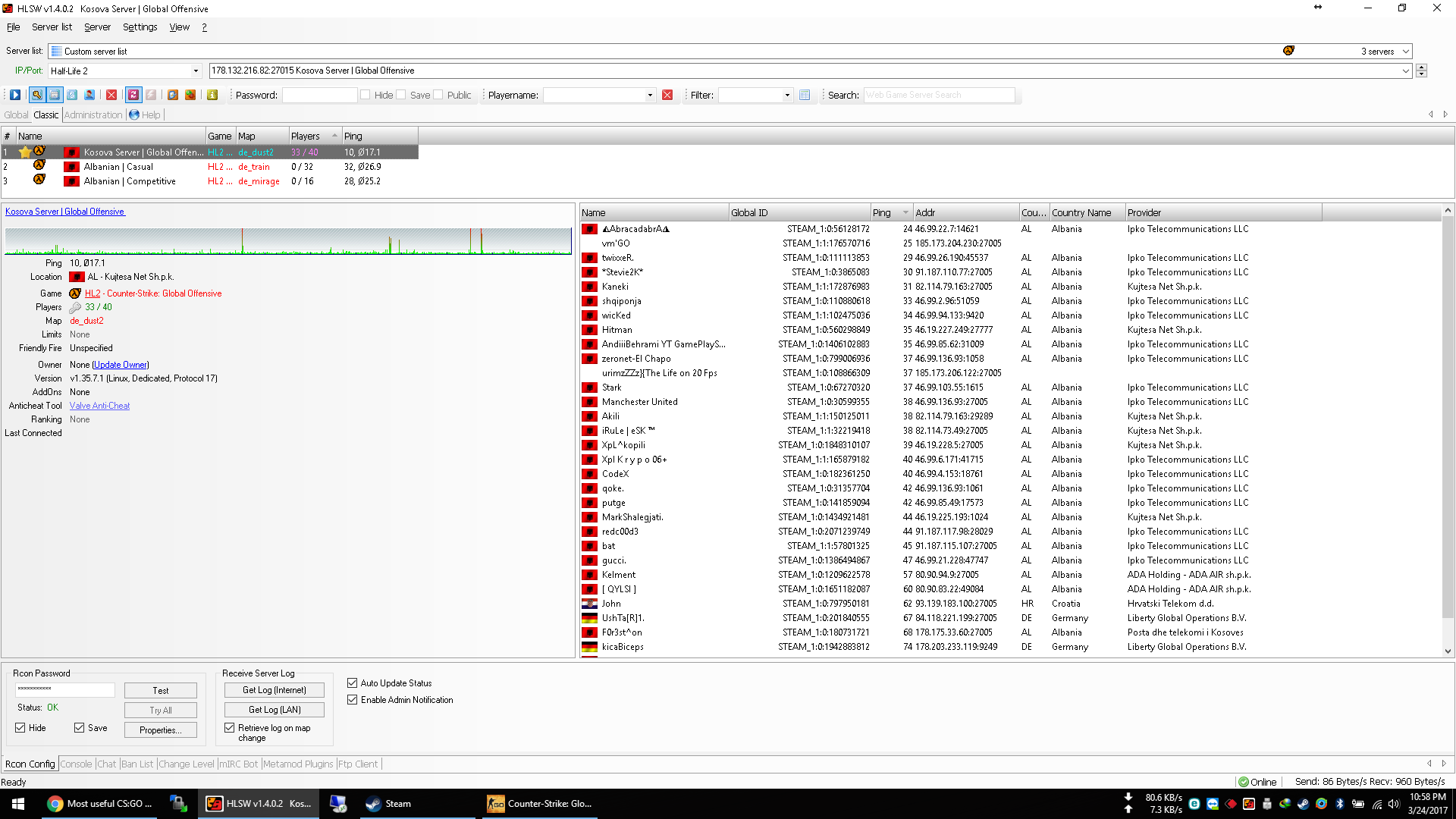Click the yellow info icon in toolbar

coord(212,95)
